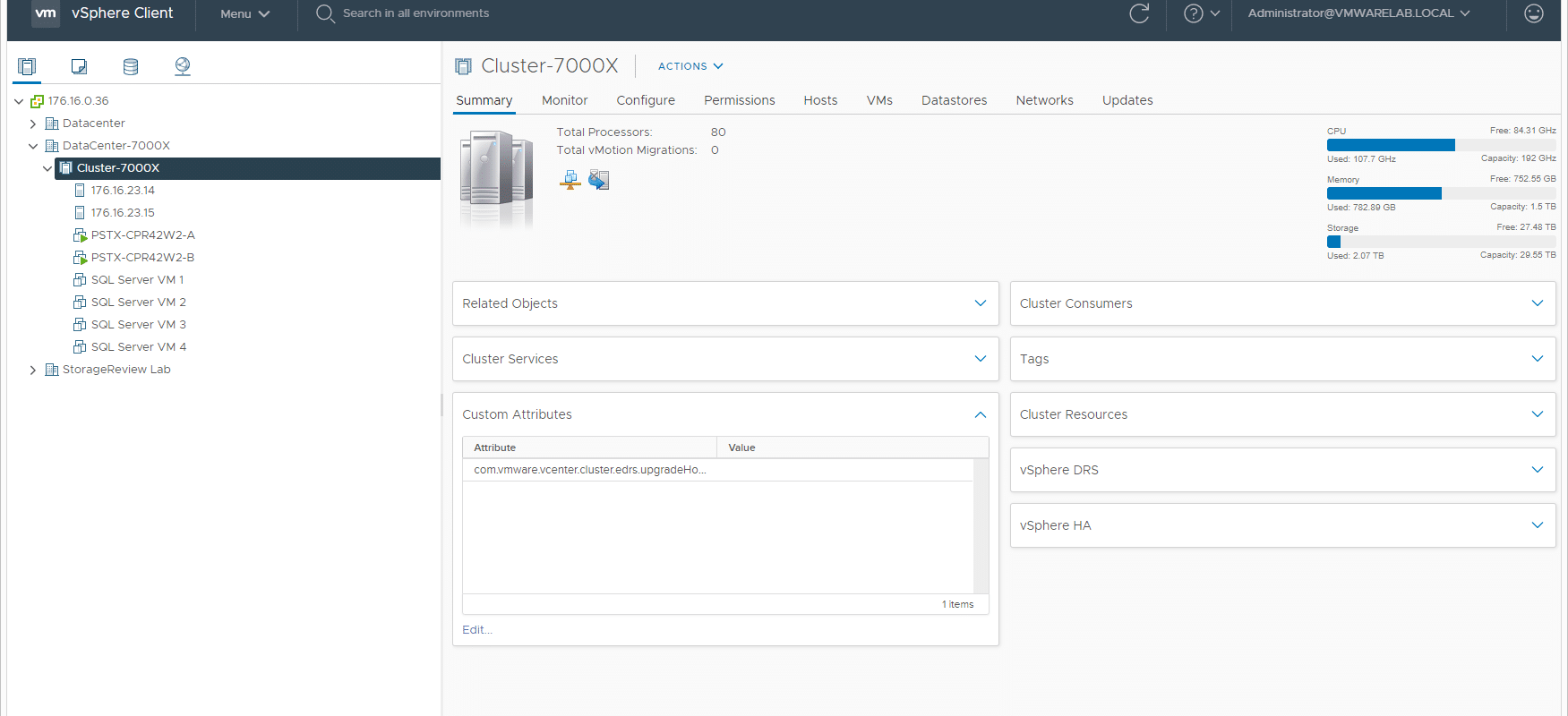1568x716 pixels.
Task: Click the new virtual machine icon beside the add host icon
Action: (x=599, y=180)
